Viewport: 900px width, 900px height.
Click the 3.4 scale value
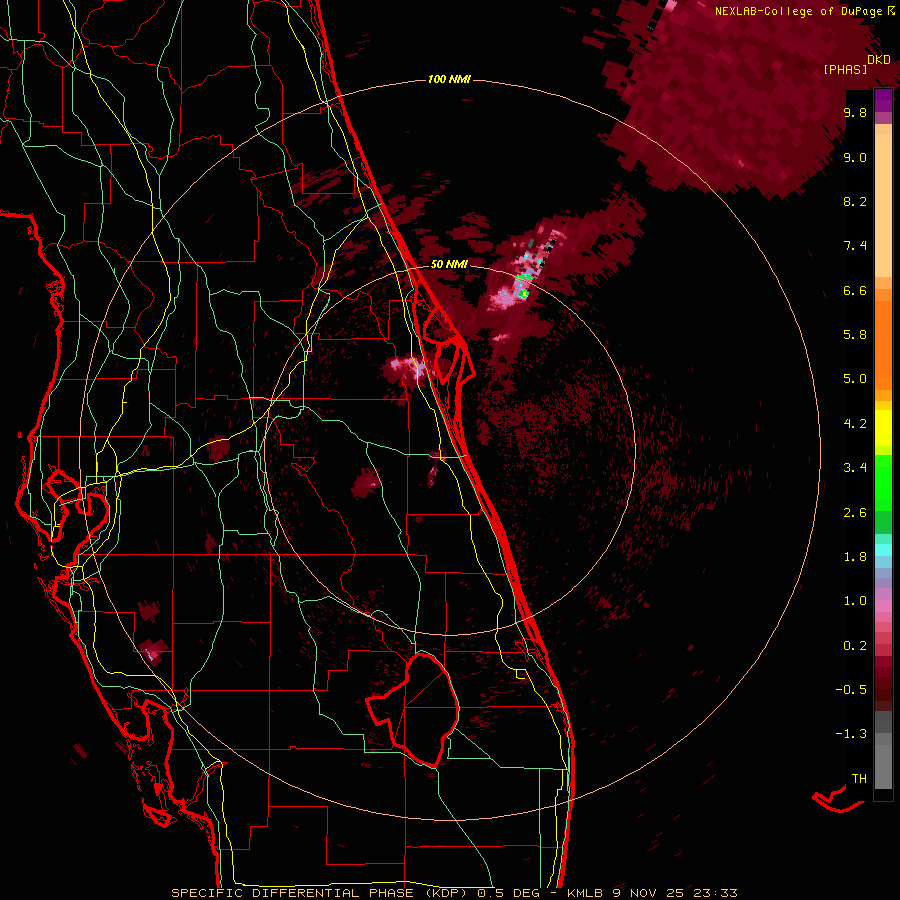click(x=855, y=468)
